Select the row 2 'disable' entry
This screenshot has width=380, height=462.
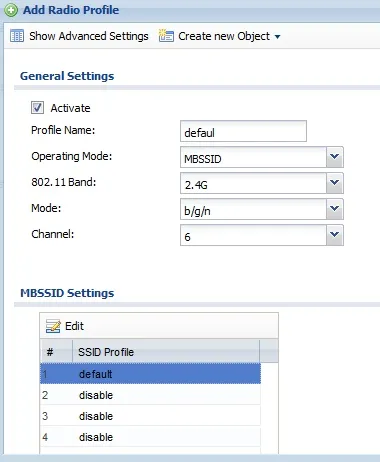(x=150, y=395)
